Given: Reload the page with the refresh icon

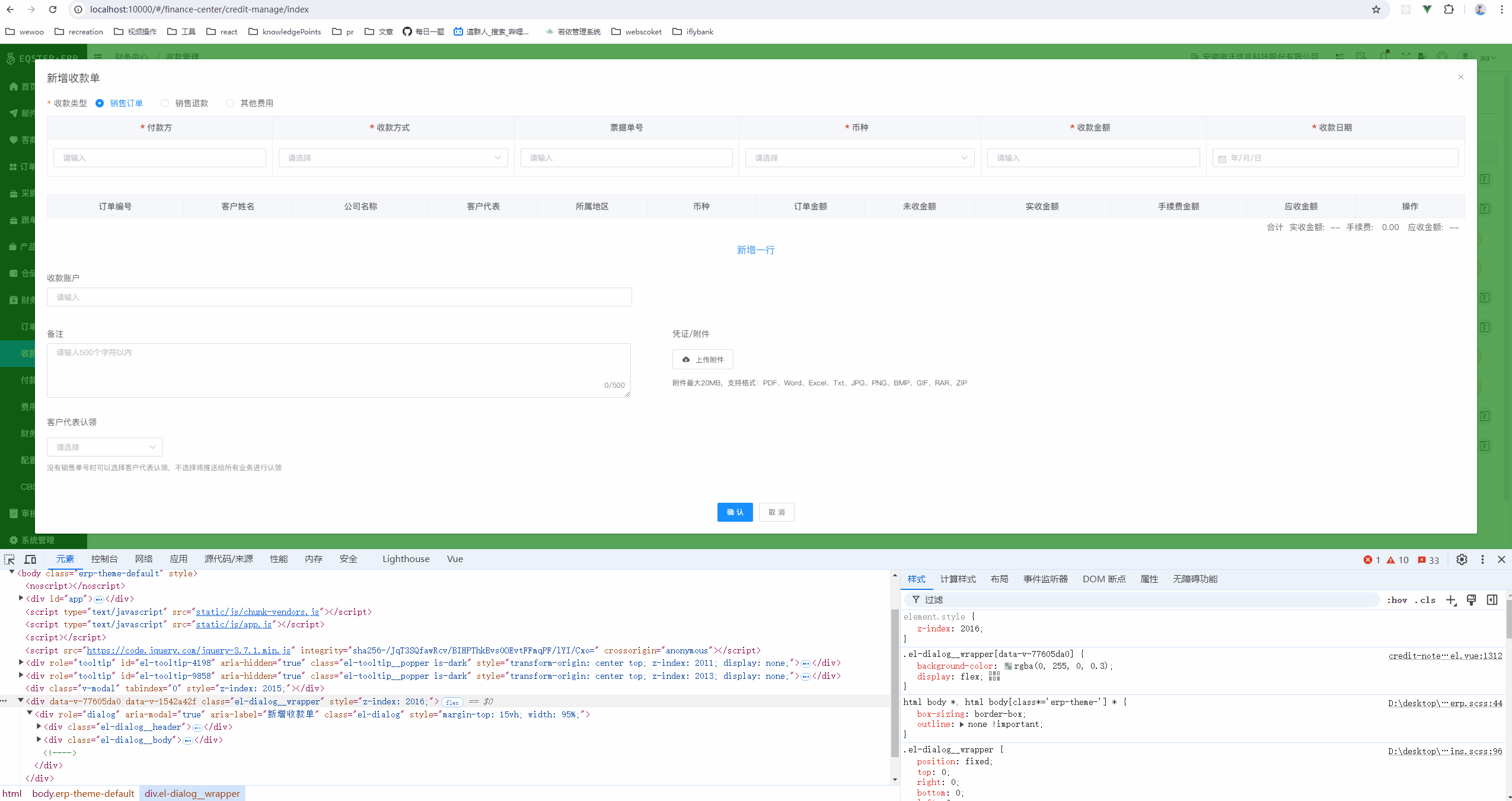Looking at the screenshot, I should [53, 9].
